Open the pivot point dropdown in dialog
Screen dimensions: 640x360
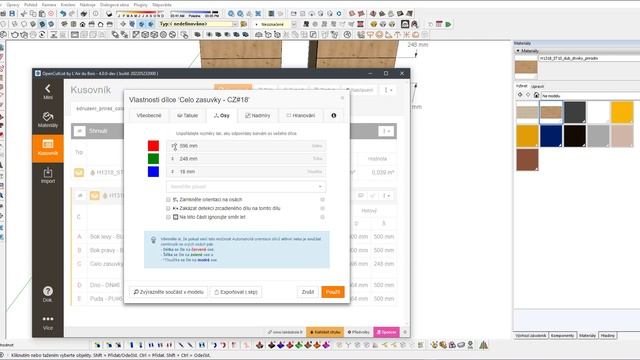click(246, 187)
